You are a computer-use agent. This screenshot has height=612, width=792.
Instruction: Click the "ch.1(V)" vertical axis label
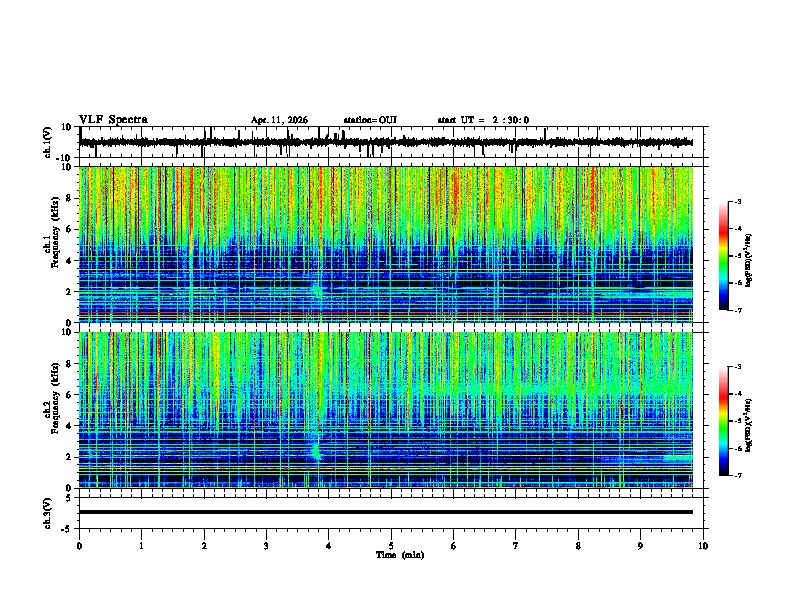(x=48, y=142)
